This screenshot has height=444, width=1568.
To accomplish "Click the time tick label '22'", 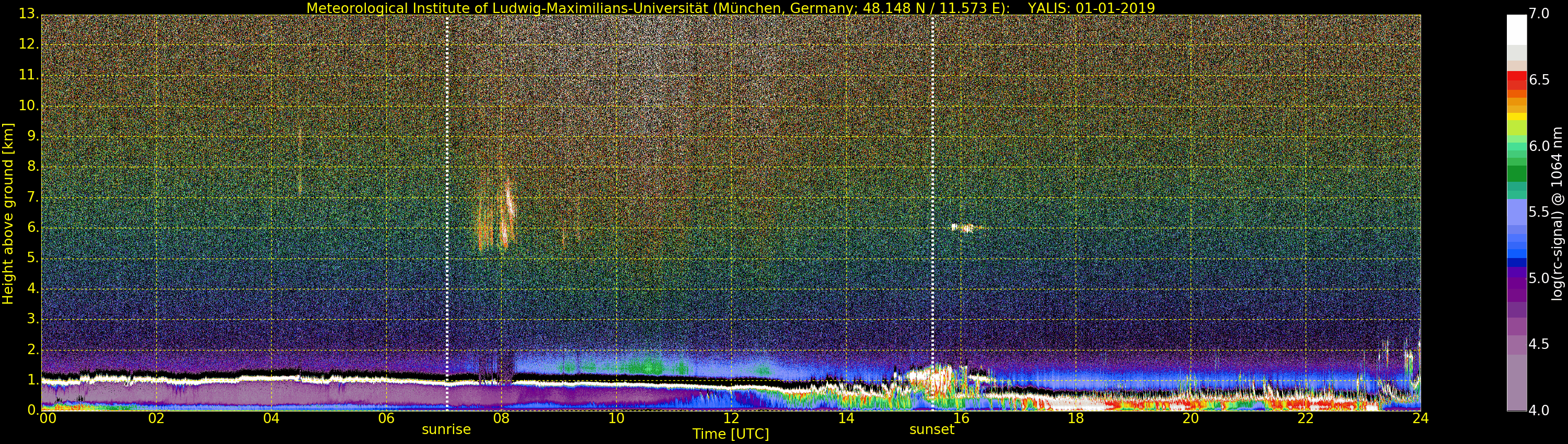I will click(1306, 418).
